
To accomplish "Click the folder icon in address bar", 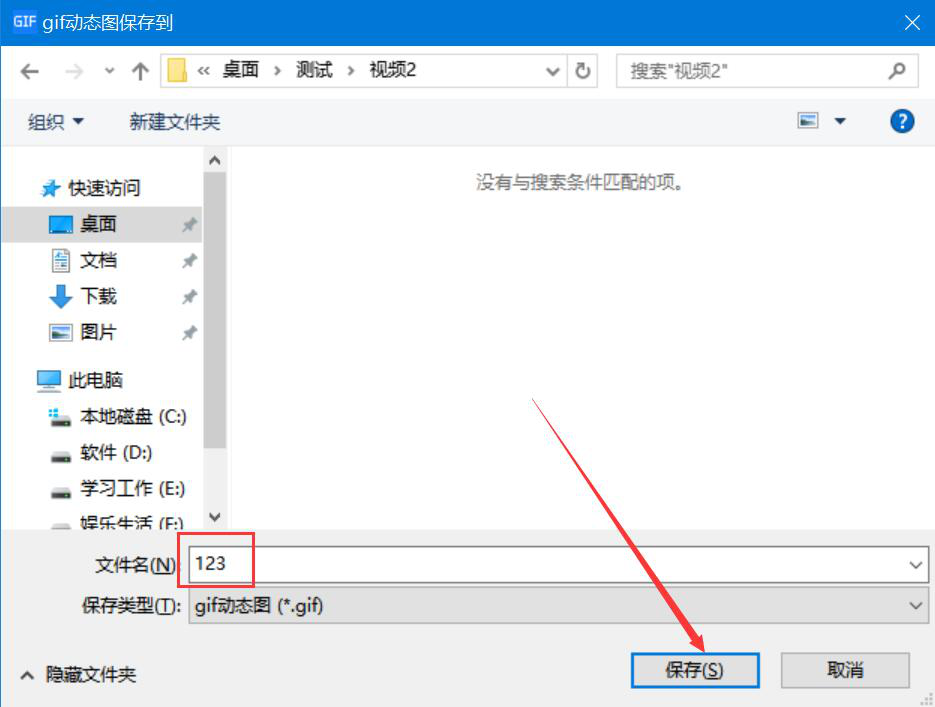I will [177, 70].
